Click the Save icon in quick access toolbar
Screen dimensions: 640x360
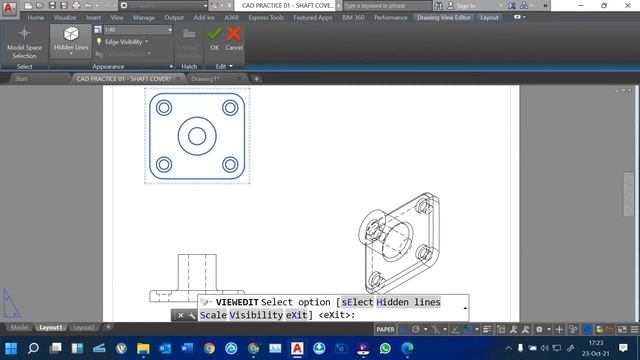point(52,6)
